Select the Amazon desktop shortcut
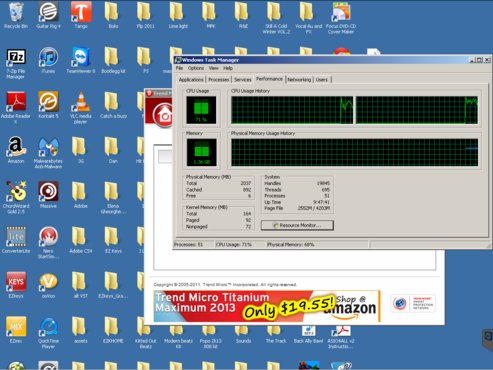The width and height of the screenshot is (493, 370). pyautogui.click(x=16, y=150)
